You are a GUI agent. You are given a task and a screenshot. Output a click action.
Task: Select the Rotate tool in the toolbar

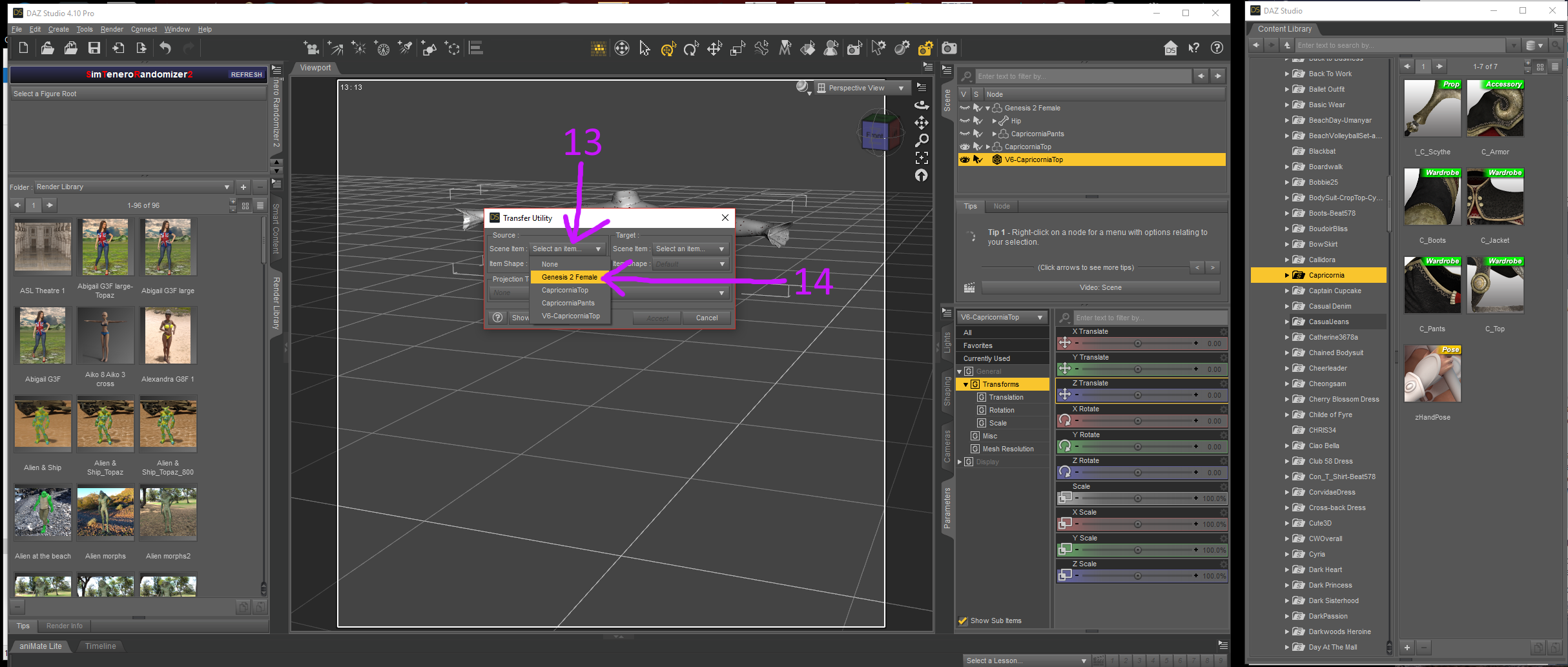691,48
